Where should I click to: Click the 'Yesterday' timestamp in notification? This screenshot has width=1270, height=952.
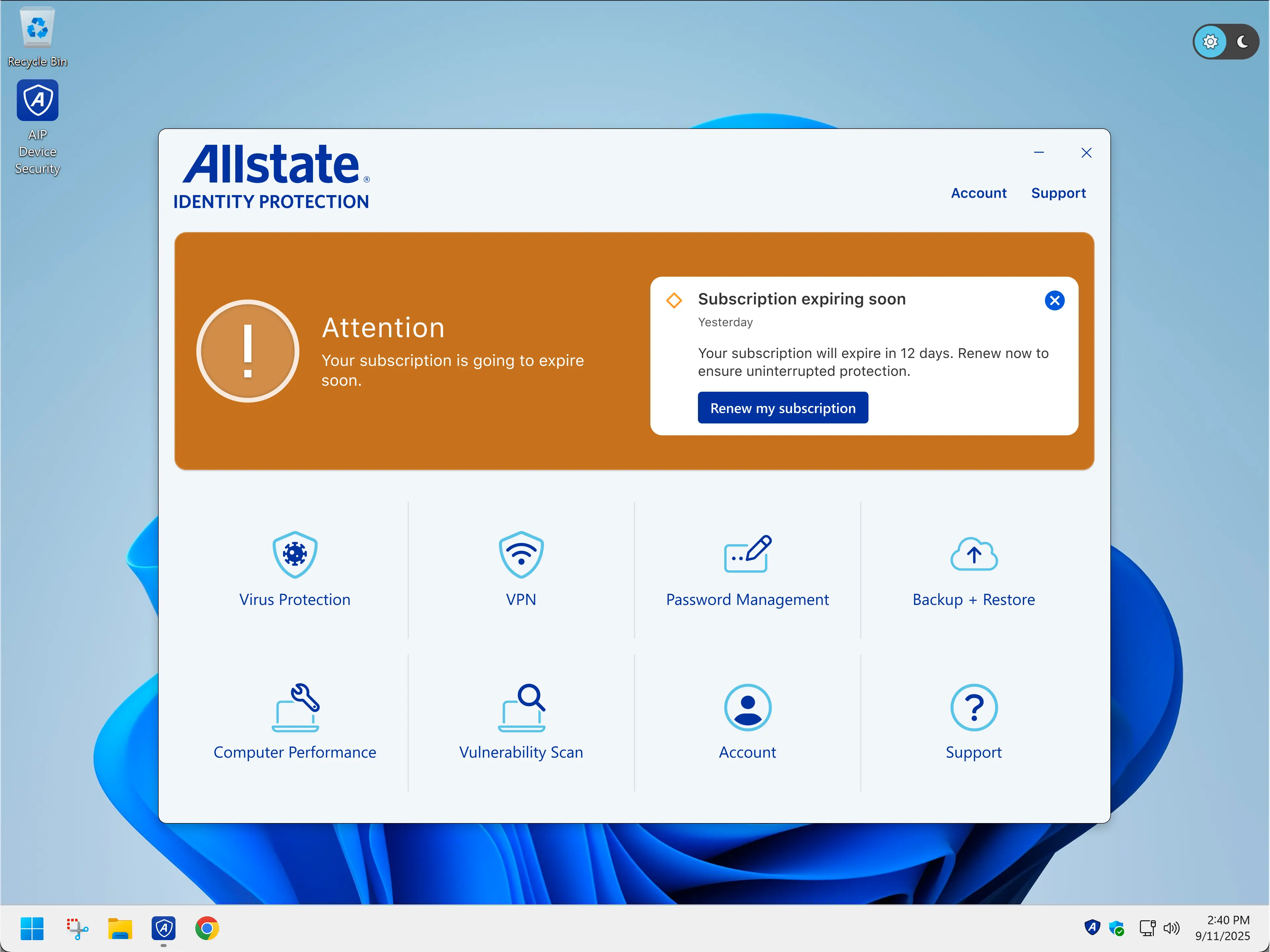coord(725,322)
